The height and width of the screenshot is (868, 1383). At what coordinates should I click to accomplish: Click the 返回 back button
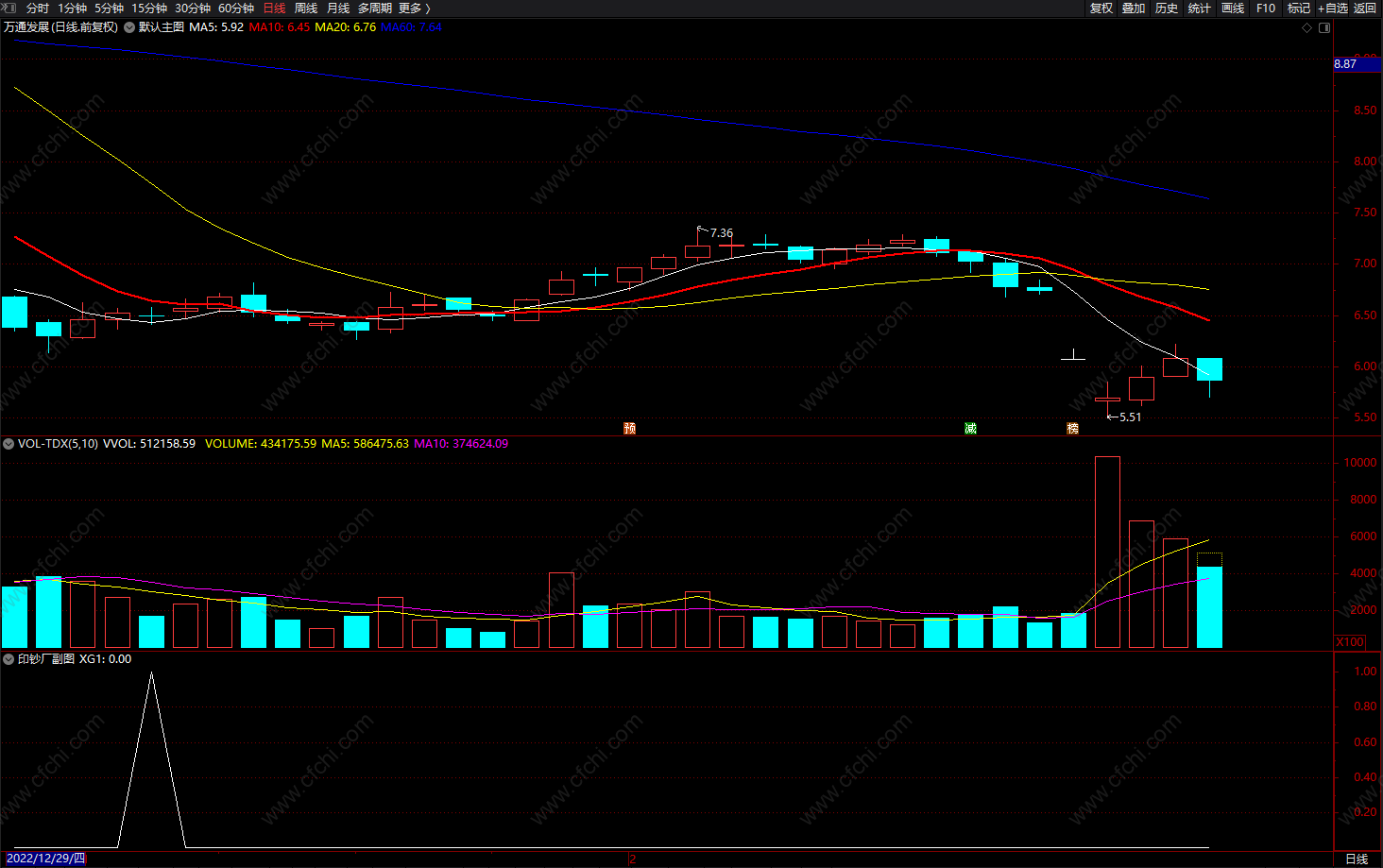pos(1365,8)
